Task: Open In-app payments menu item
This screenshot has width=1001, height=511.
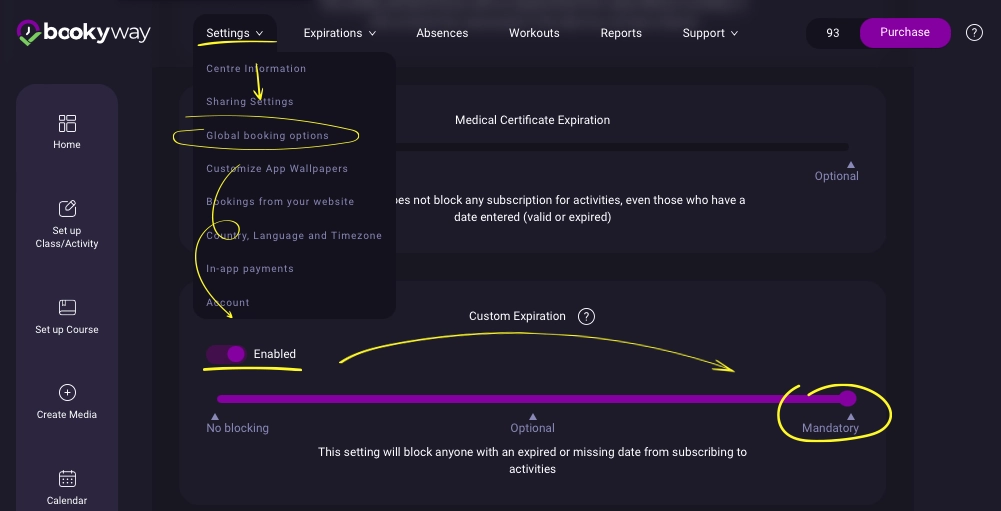Action: pos(250,269)
